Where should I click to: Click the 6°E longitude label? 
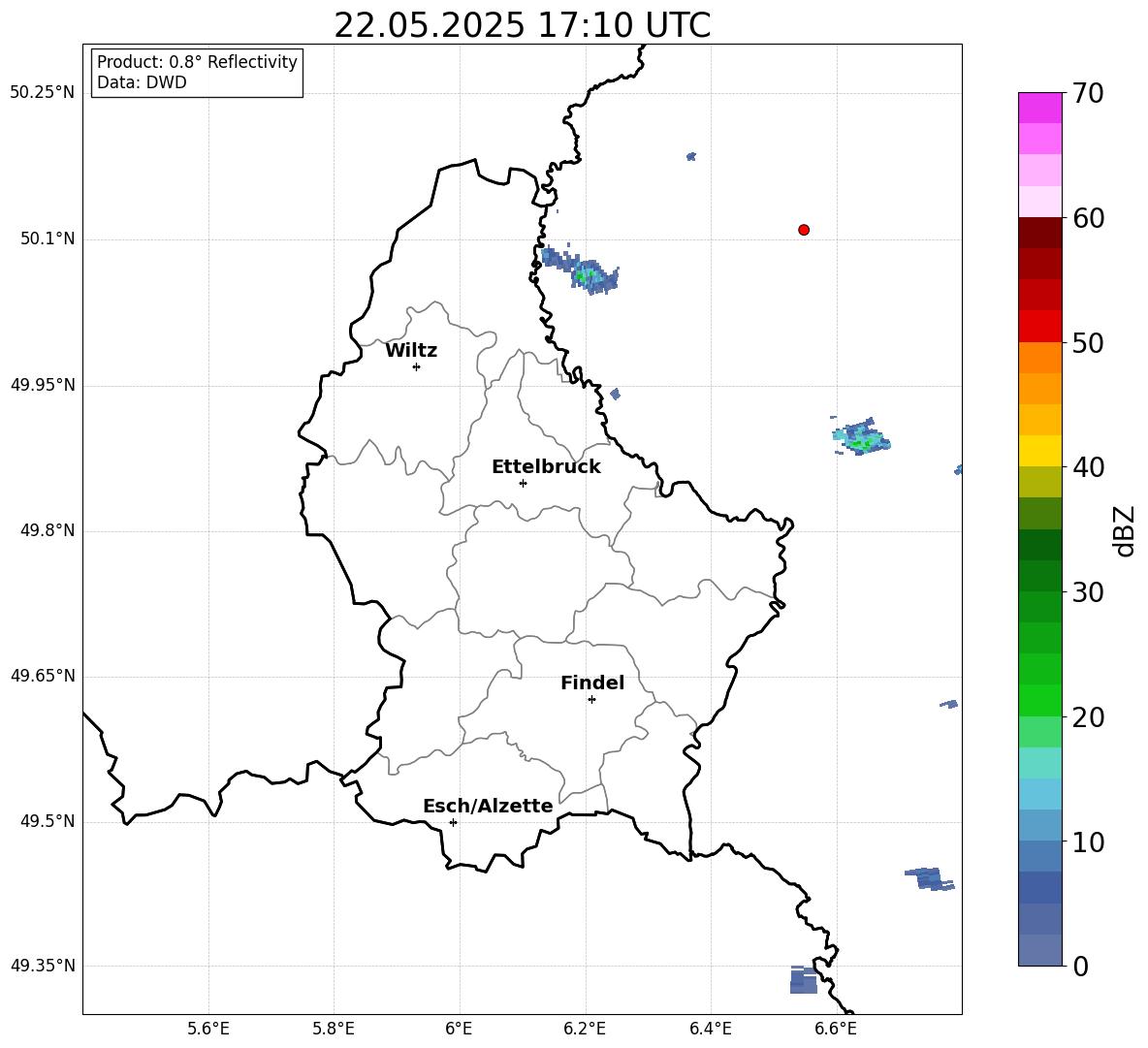(459, 1030)
